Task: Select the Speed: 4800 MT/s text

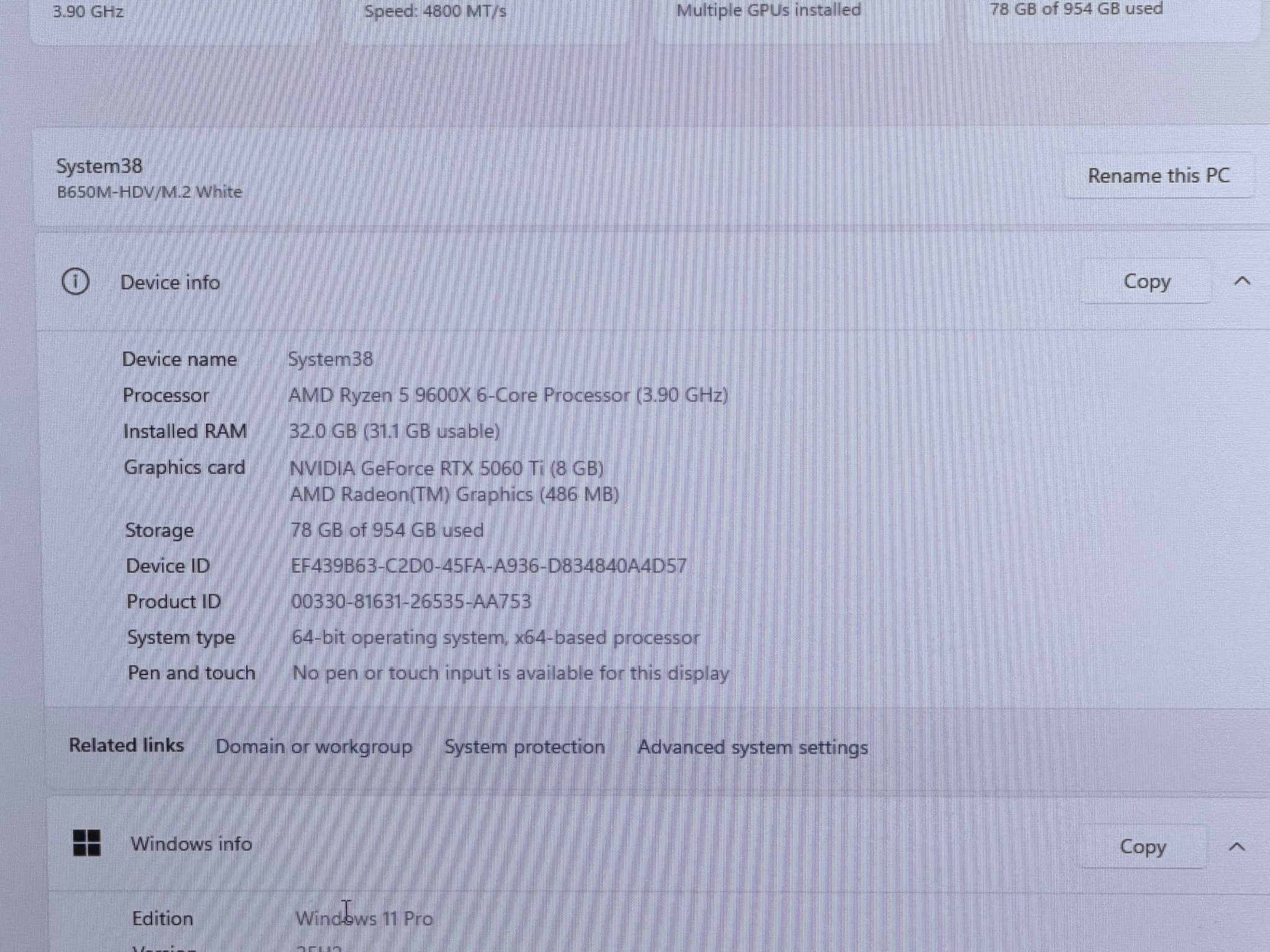Action: [x=435, y=11]
